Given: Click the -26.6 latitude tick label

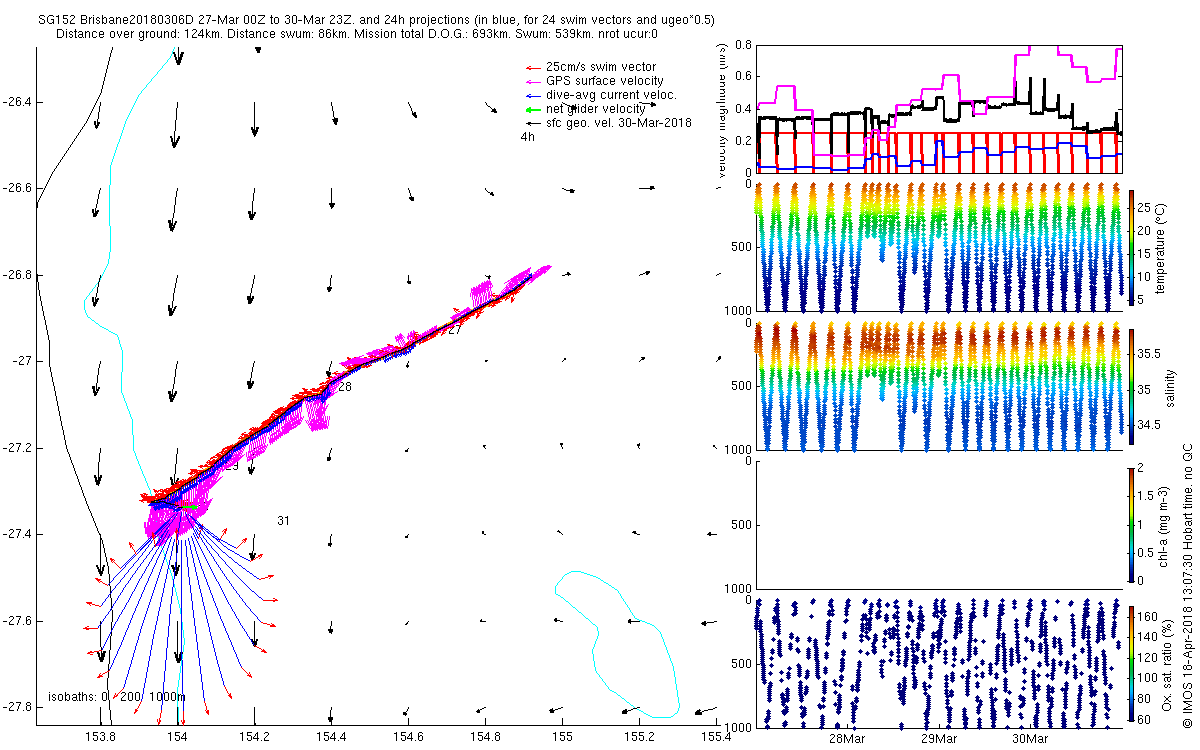Looking at the screenshot, I should point(18,188).
